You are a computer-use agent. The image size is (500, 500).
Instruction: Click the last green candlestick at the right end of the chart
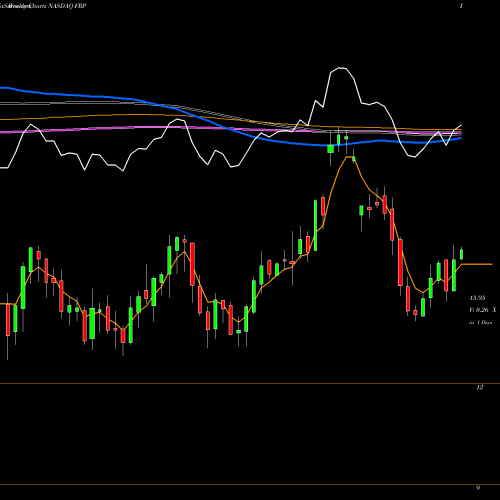[462, 254]
